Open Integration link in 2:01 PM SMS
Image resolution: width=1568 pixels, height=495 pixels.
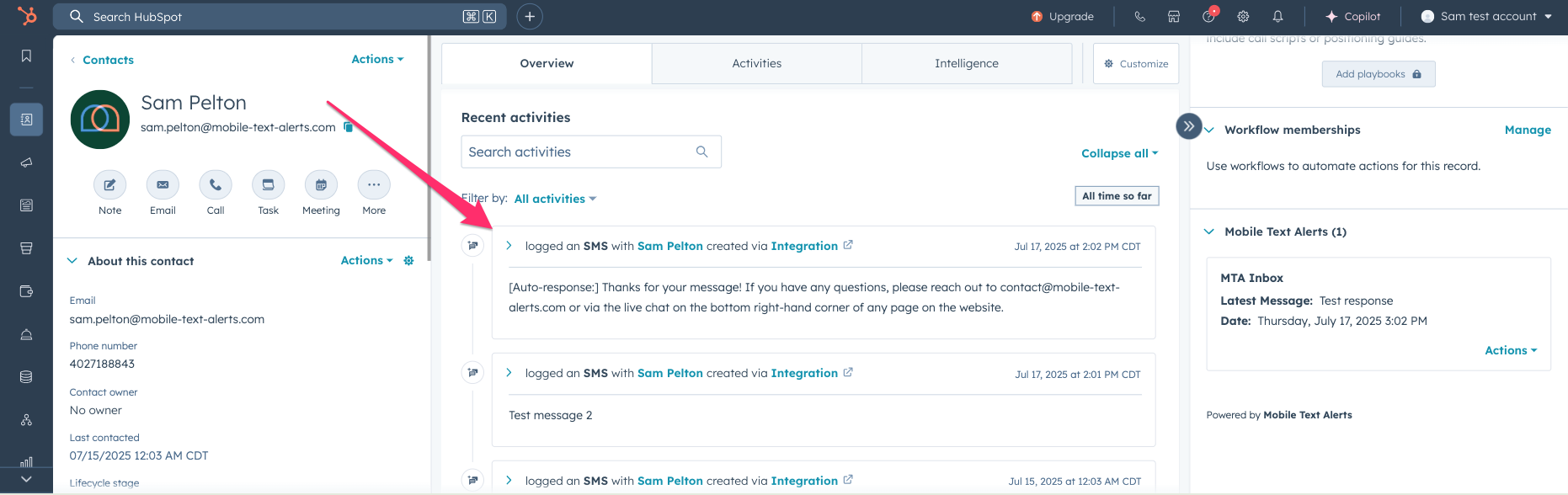coord(804,373)
